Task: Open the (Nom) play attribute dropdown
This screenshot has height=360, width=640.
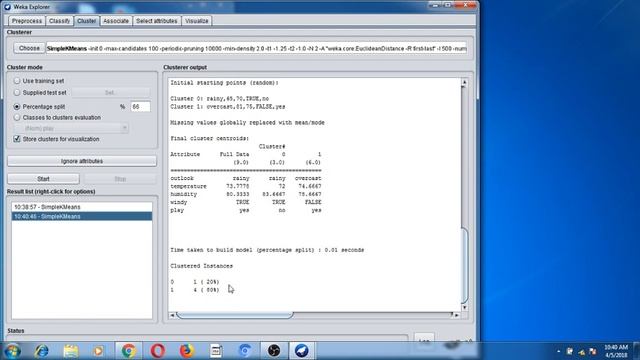Action: (71, 128)
